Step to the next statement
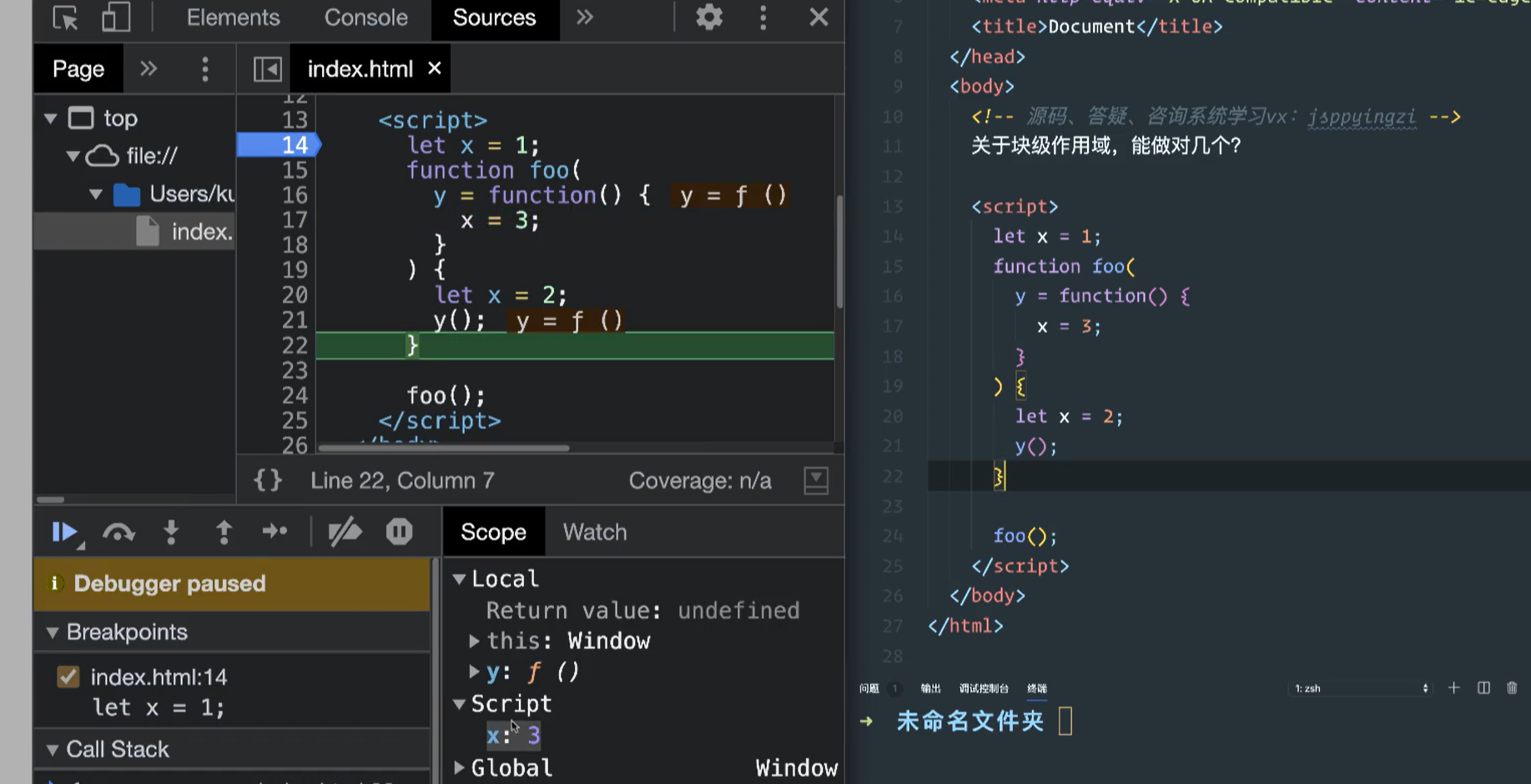Viewport: 1531px width, 784px height. [274, 531]
